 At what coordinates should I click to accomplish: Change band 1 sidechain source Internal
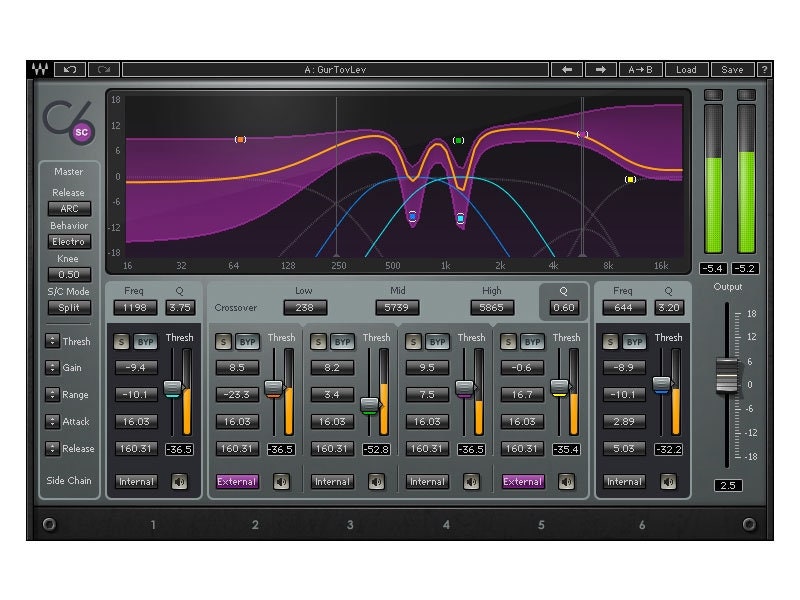point(136,482)
